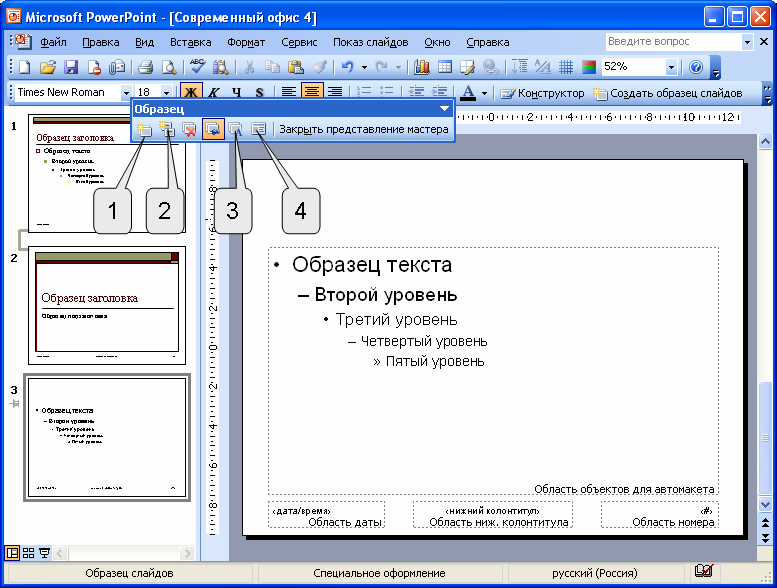The image size is (777, 588).
Task: Open the Times New Roman font dropdown
Action: pos(126,93)
